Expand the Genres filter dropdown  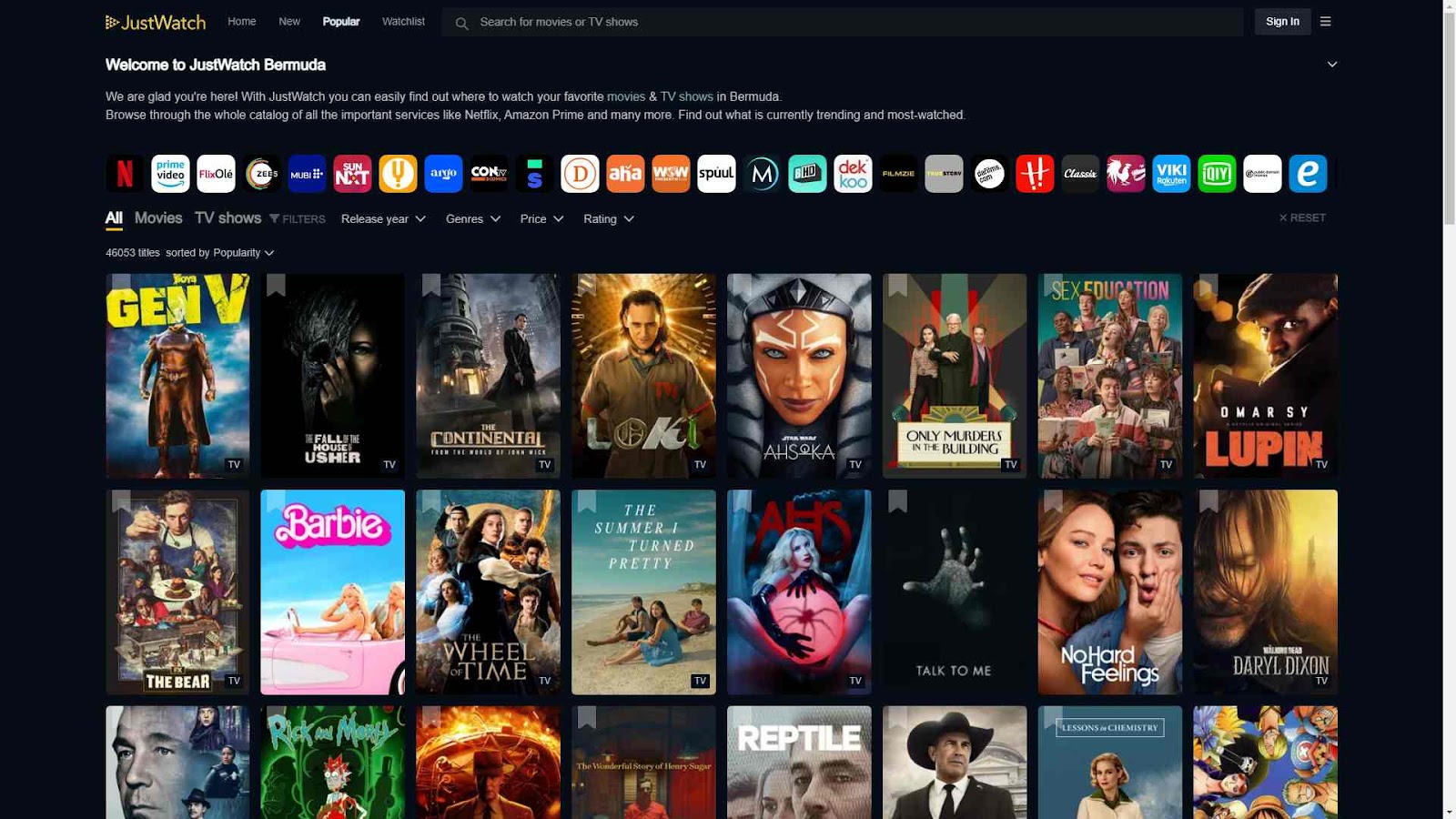(473, 219)
